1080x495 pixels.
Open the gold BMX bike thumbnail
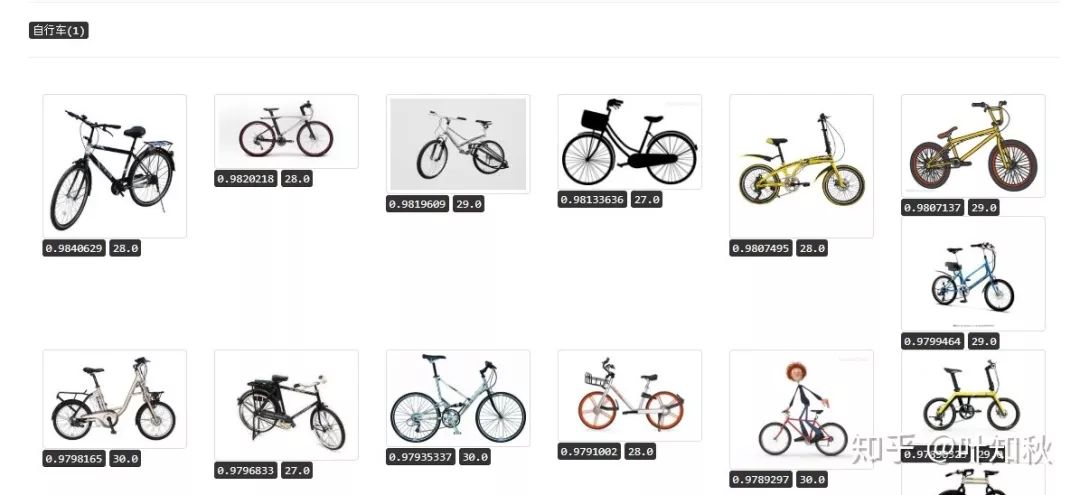[972, 146]
